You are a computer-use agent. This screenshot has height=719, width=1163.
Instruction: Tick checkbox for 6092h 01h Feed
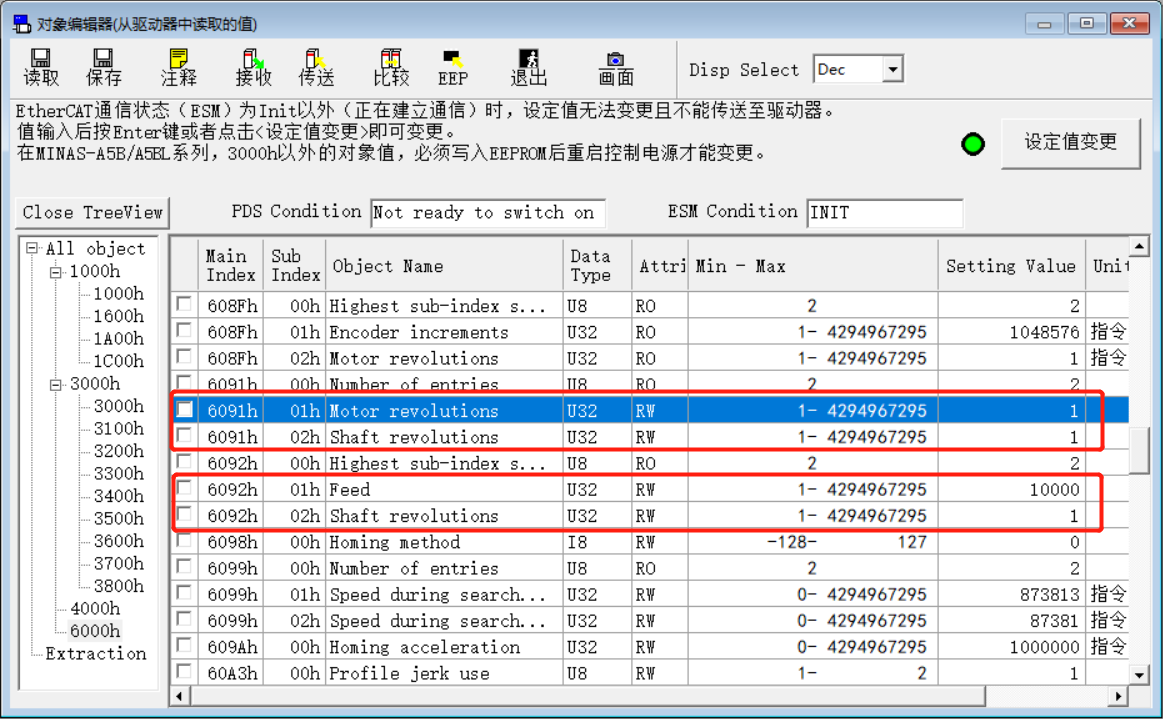[x=184, y=488]
